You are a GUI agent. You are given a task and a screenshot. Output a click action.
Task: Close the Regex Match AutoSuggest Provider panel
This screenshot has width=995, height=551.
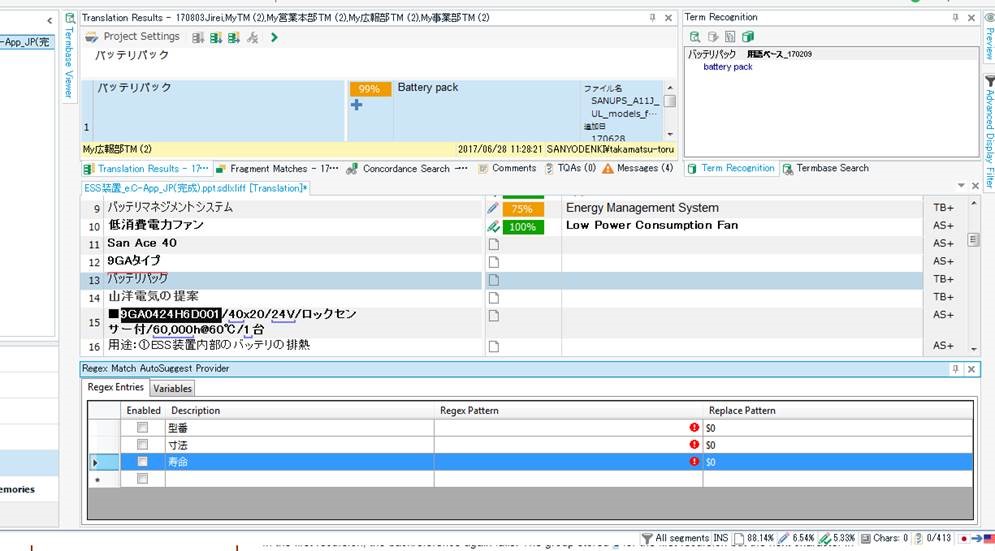click(972, 369)
